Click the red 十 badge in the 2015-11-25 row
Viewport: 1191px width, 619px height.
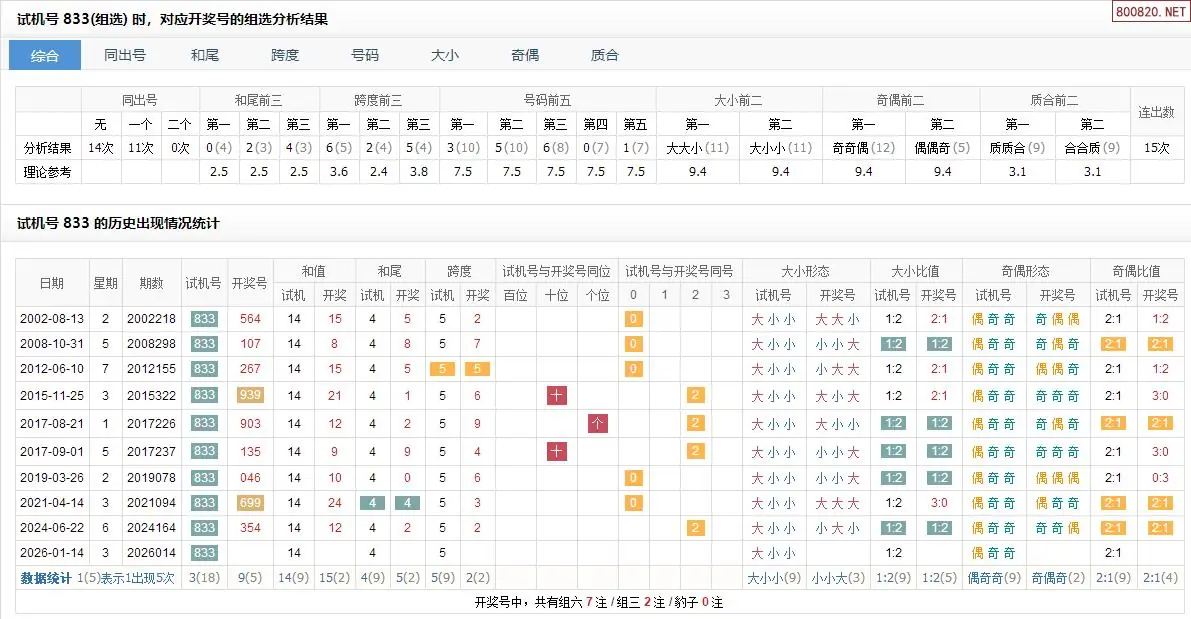point(557,395)
